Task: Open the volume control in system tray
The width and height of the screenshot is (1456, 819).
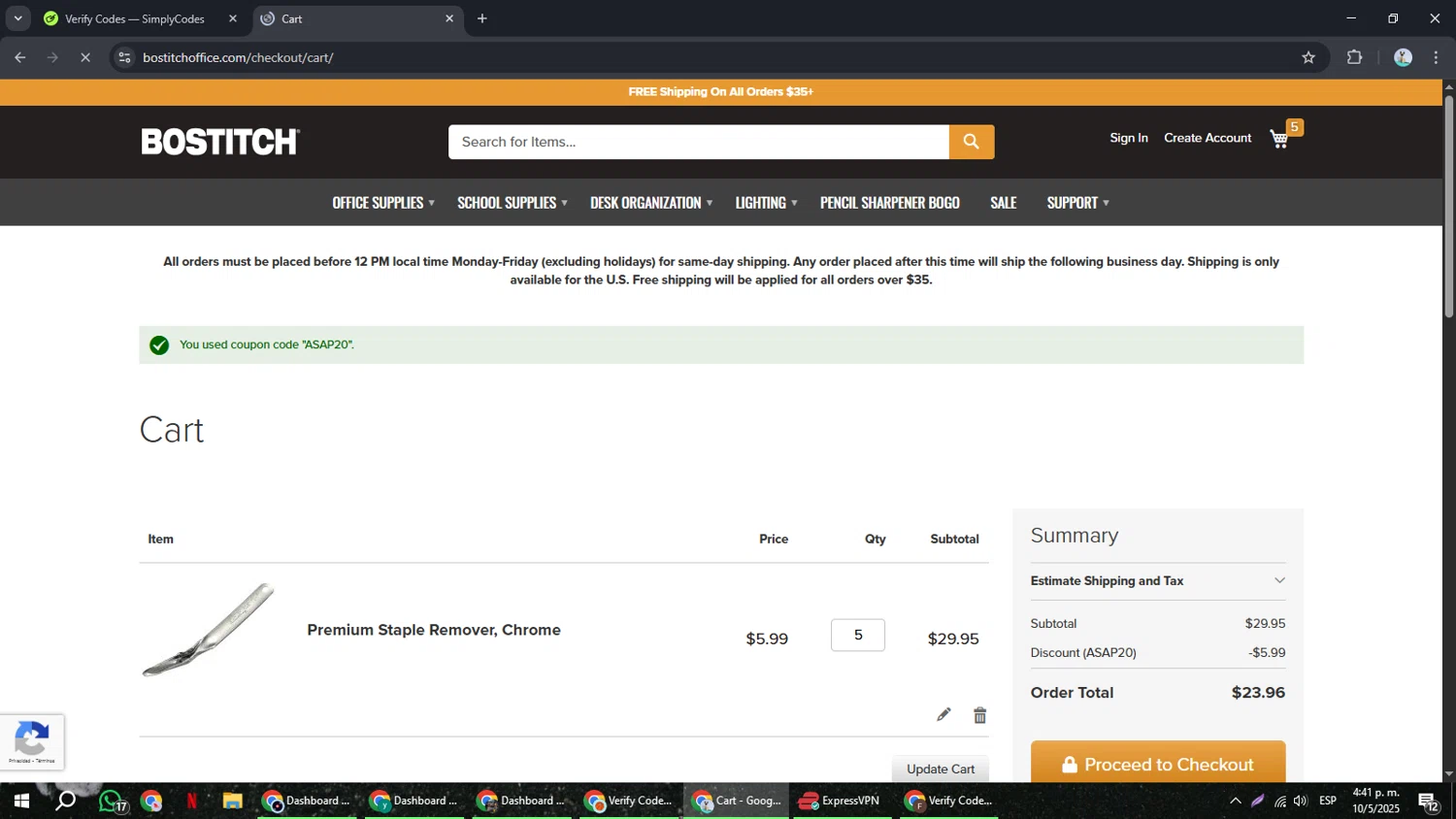Action: click(x=1301, y=802)
